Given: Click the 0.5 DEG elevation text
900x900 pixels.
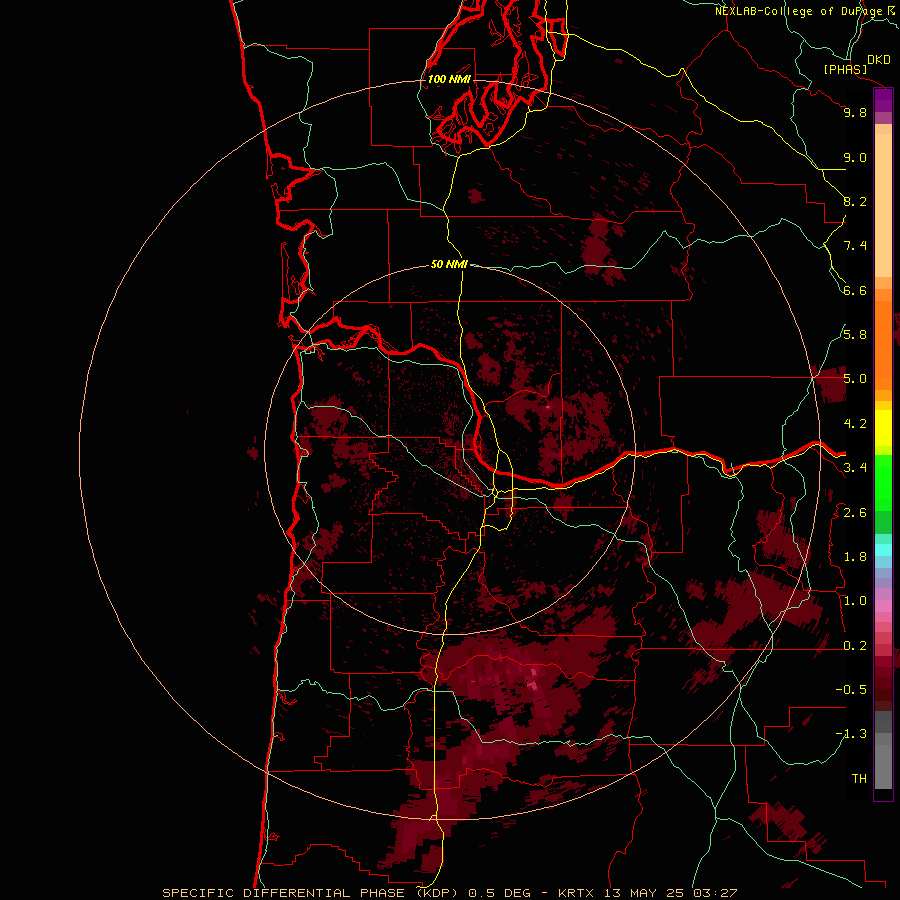Looking at the screenshot, I should (501, 893).
